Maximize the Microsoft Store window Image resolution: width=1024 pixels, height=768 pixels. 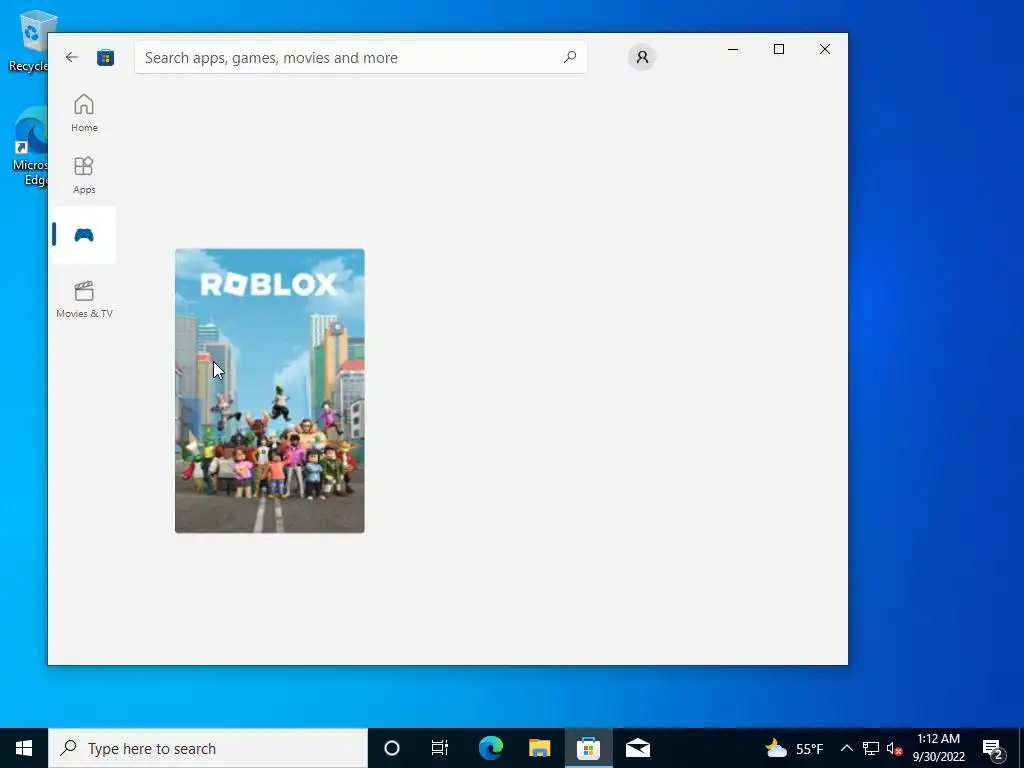point(778,50)
